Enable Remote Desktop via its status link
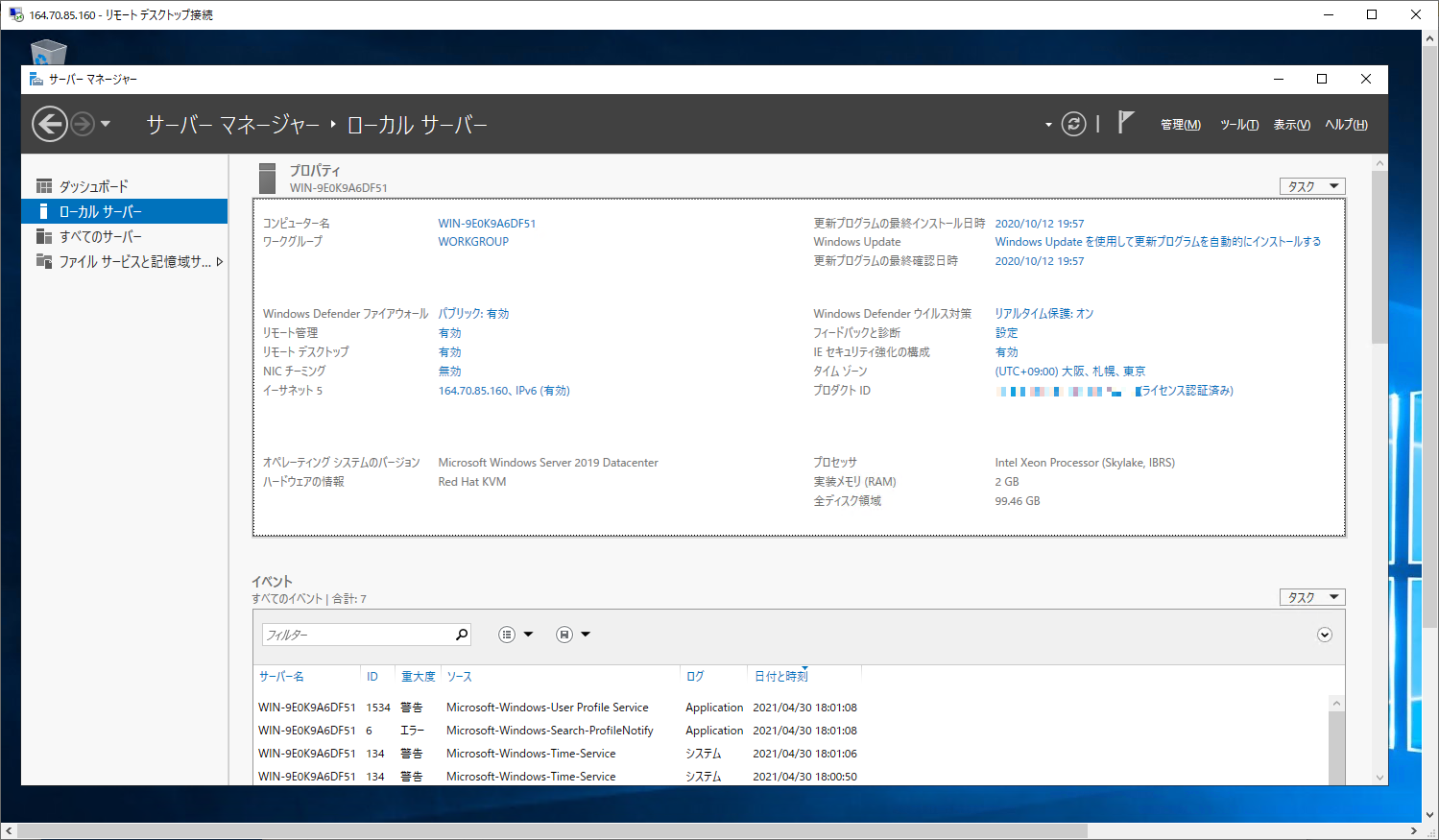 [x=448, y=351]
